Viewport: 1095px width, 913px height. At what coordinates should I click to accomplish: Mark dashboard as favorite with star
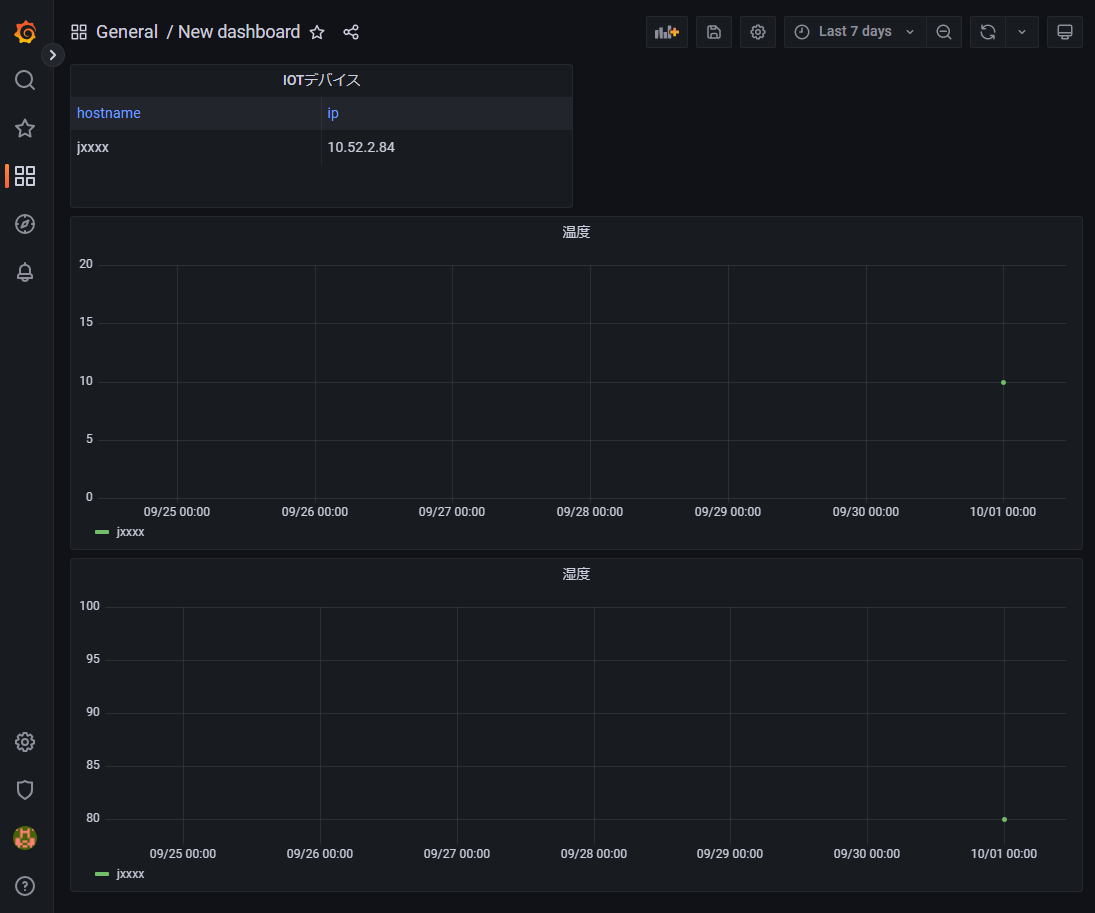coord(317,32)
